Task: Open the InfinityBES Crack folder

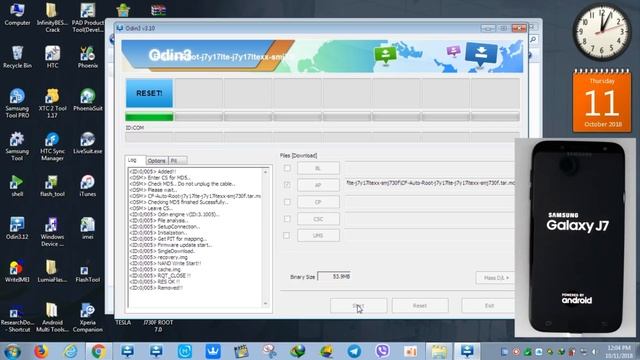Action: (x=52, y=17)
